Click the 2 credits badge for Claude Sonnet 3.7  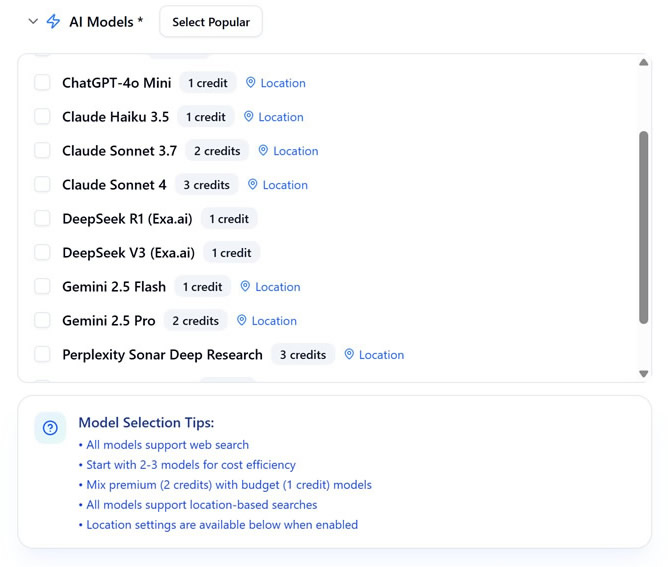[217, 151]
